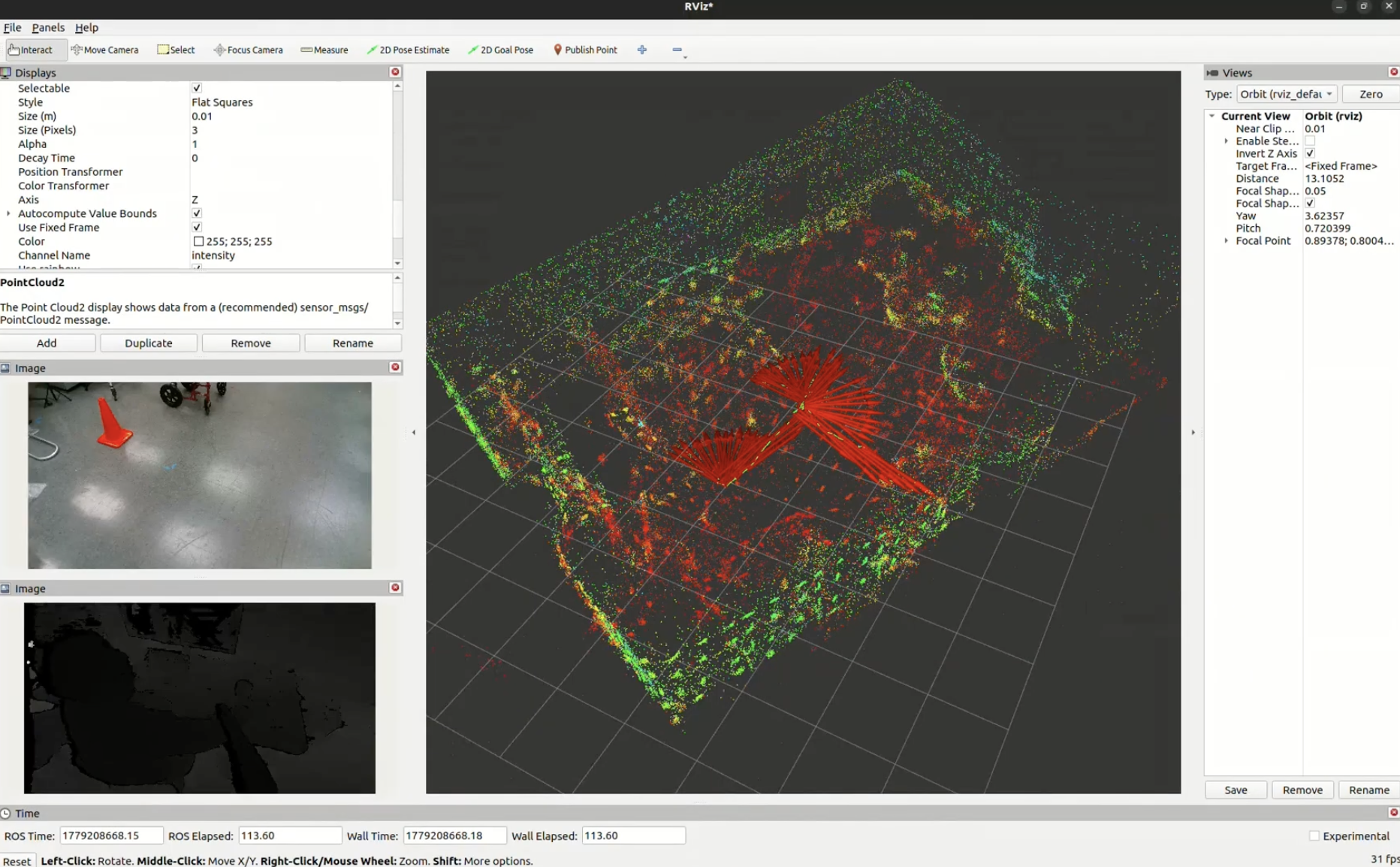Click the Add display button
Image resolution: width=1400 pixels, height=867 pixels.
(x=47, y=343)
